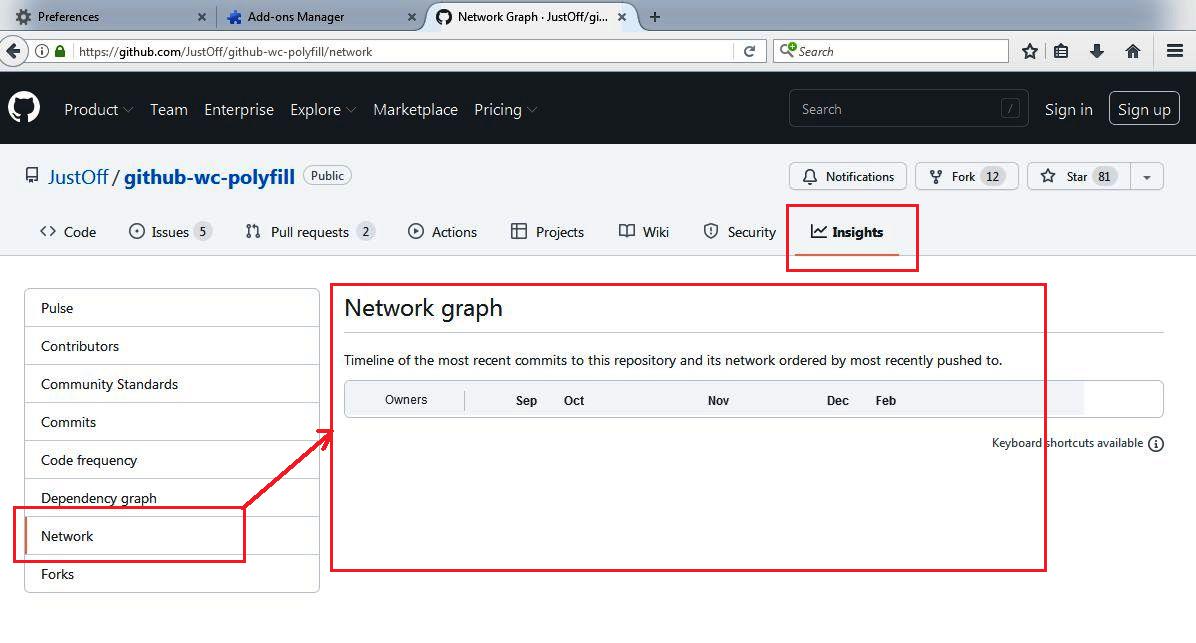The height and width of the screenshot is (643, 1196).
Task: Open downloads with the down arrow icon
Action: [x=1097, y=51]
